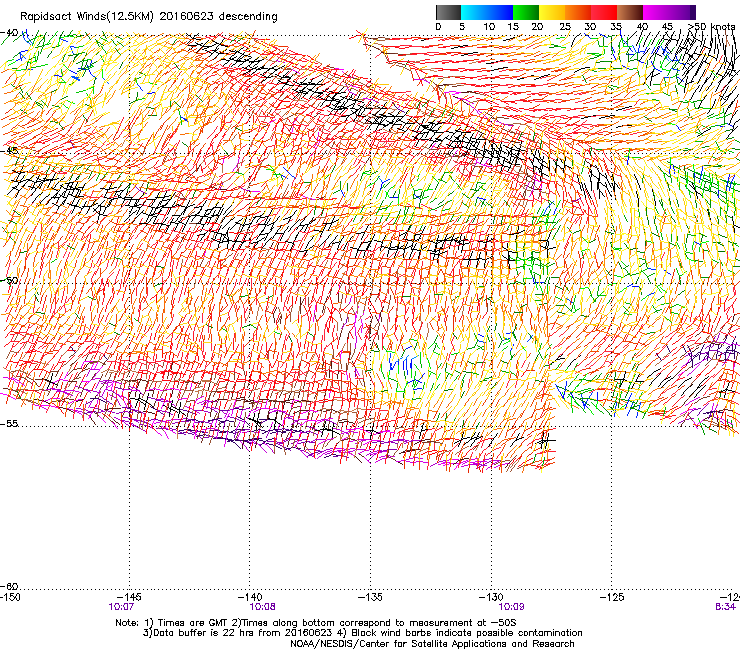Click the green 15-20 knots legend segment
The width and height of the screenshot is (740, 650).
pos(526,12)
